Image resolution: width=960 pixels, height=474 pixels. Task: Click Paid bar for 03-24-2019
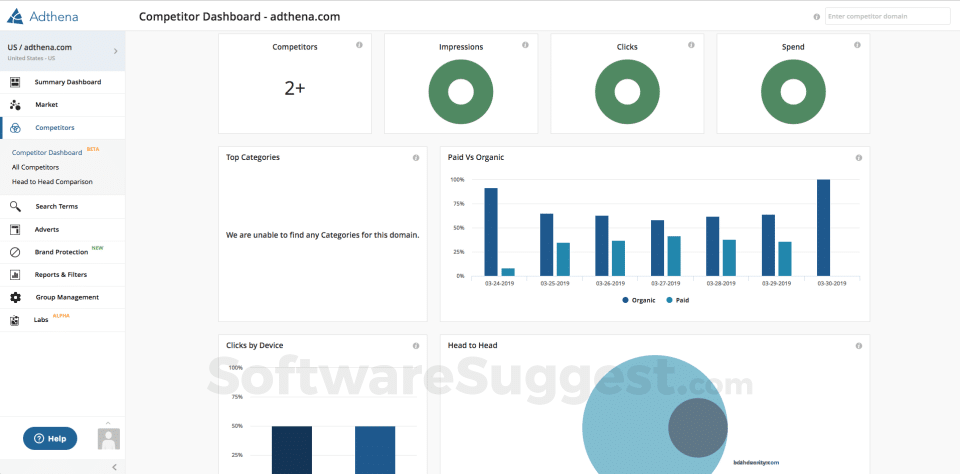tap(508, 273)
